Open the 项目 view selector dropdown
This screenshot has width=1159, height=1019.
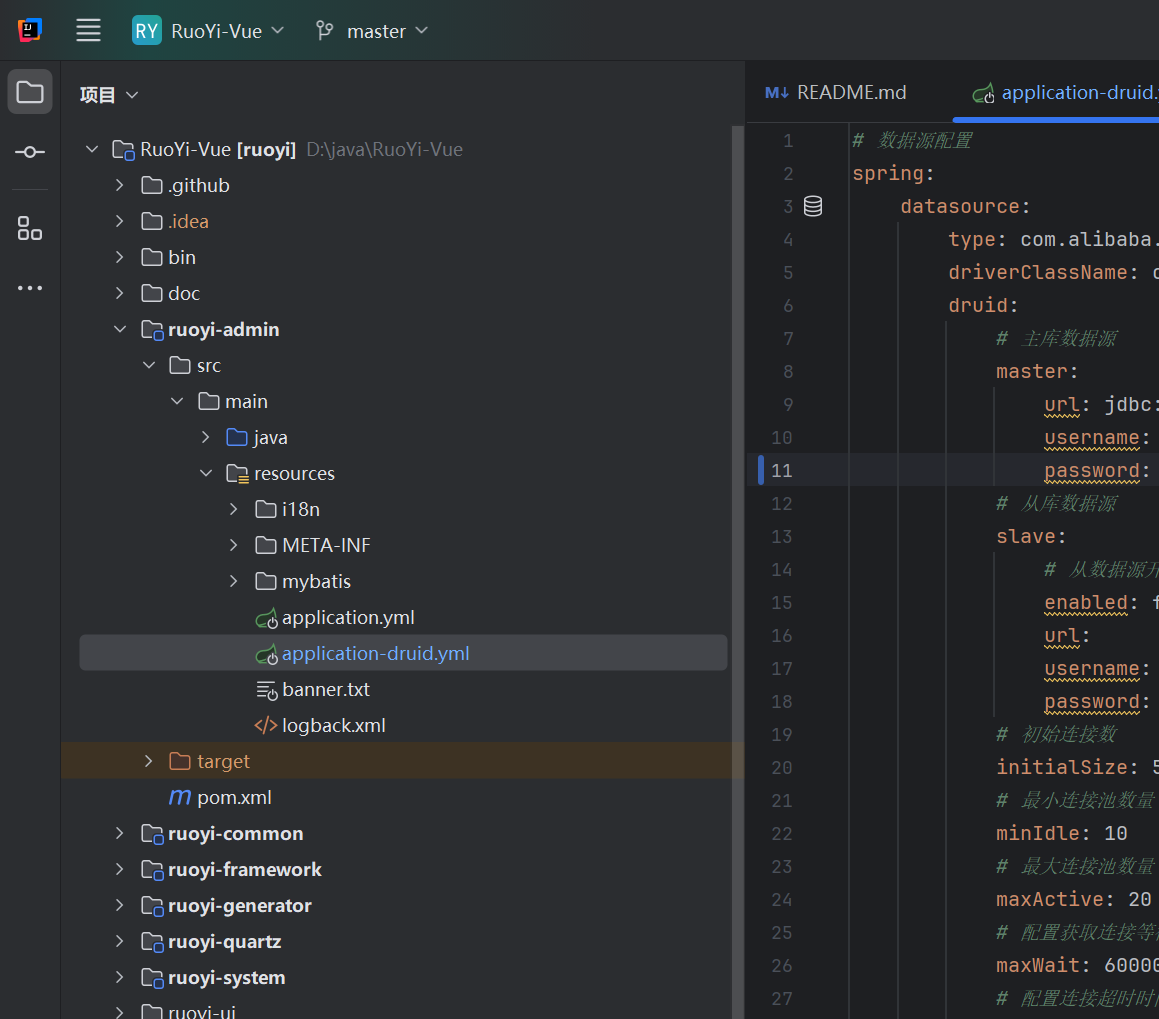(109, 95)
